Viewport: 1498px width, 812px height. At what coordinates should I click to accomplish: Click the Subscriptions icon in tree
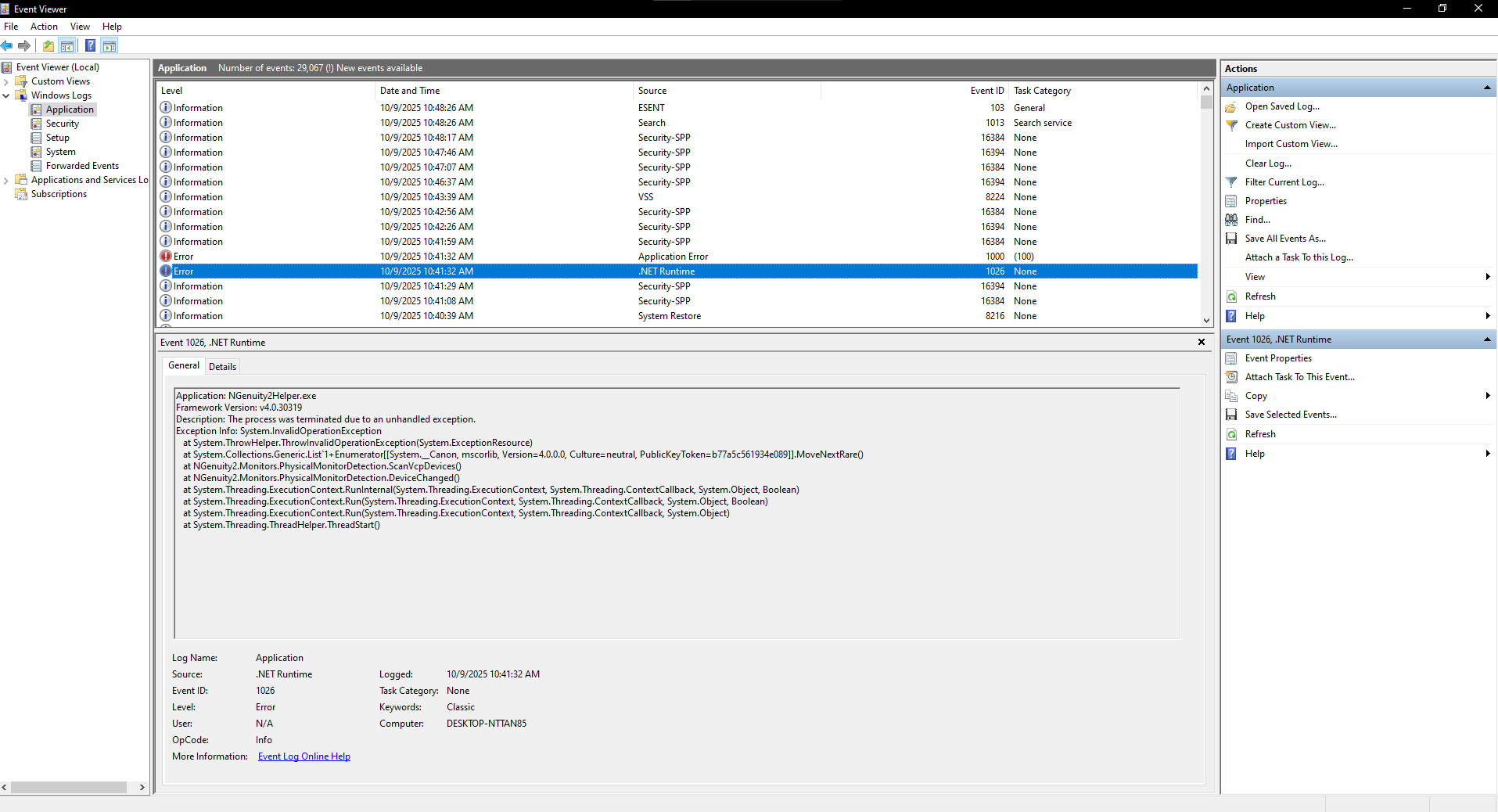tap(21, 194)
